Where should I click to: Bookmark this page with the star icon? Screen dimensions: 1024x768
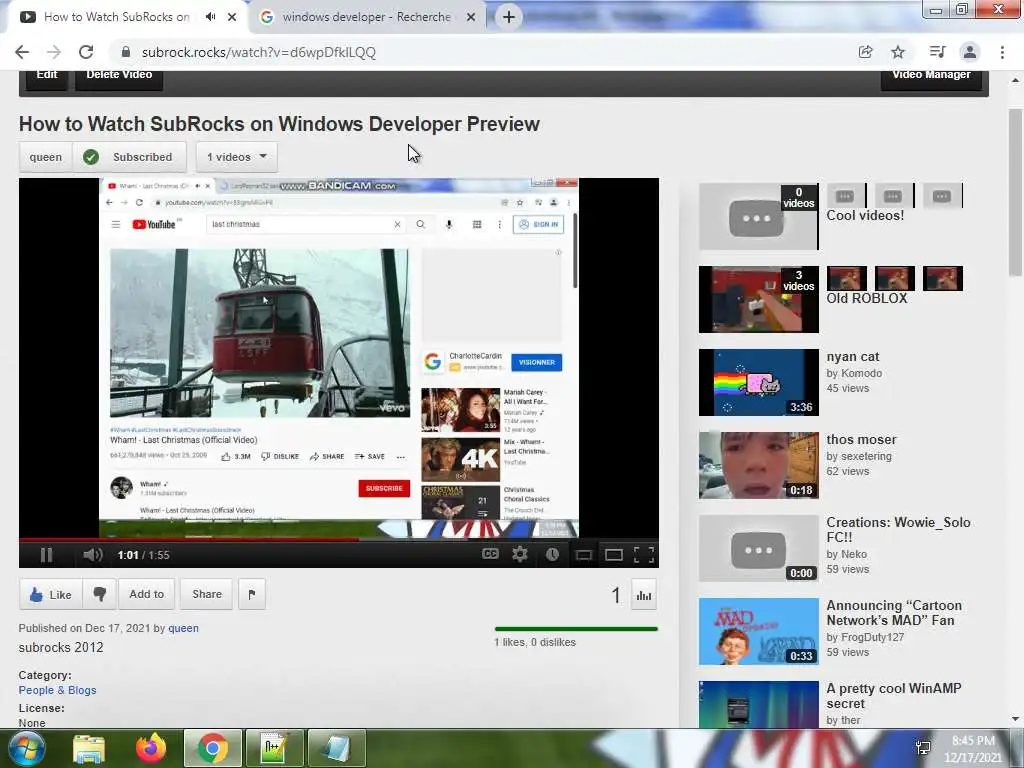[x=899, y=52]
